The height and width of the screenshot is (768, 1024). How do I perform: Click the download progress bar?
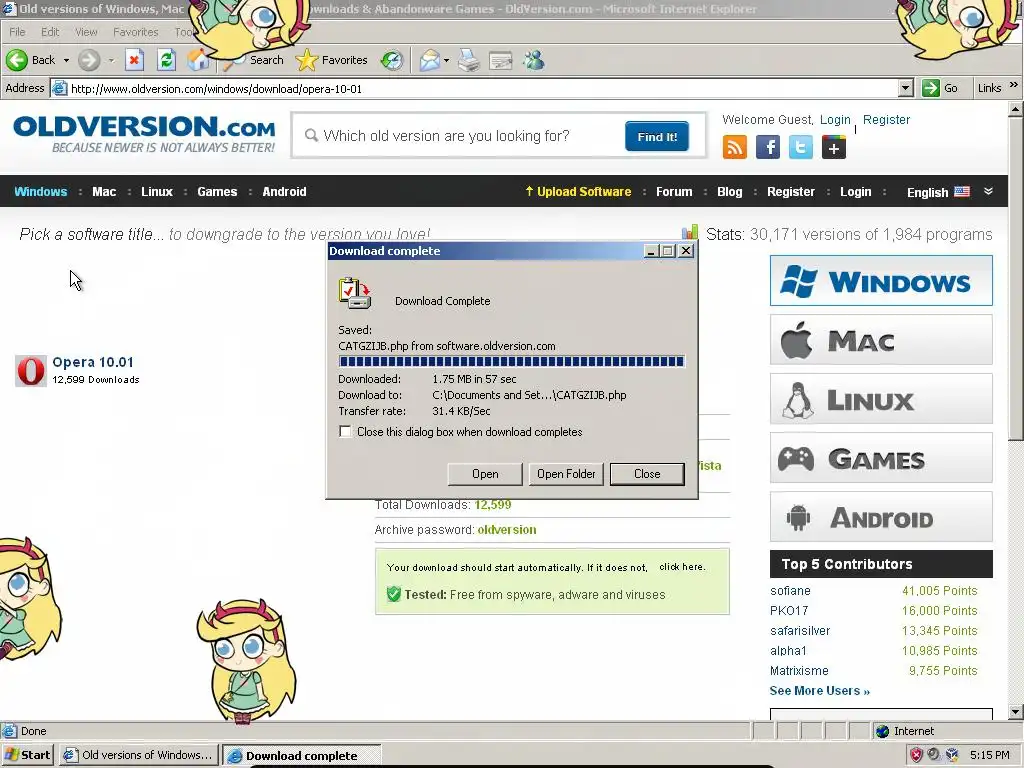pos(511,361)
